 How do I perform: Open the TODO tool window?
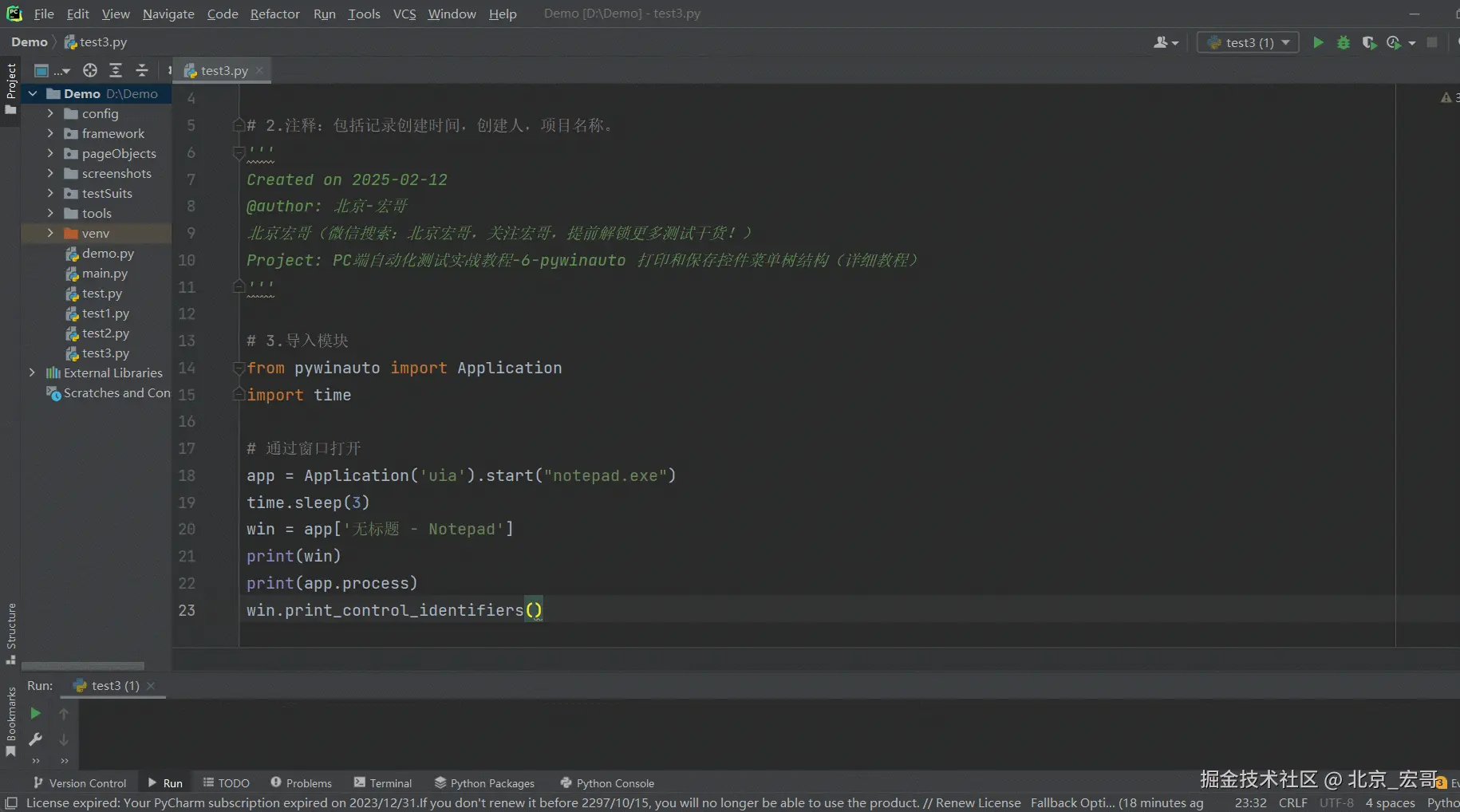click(x=226, y=782)
